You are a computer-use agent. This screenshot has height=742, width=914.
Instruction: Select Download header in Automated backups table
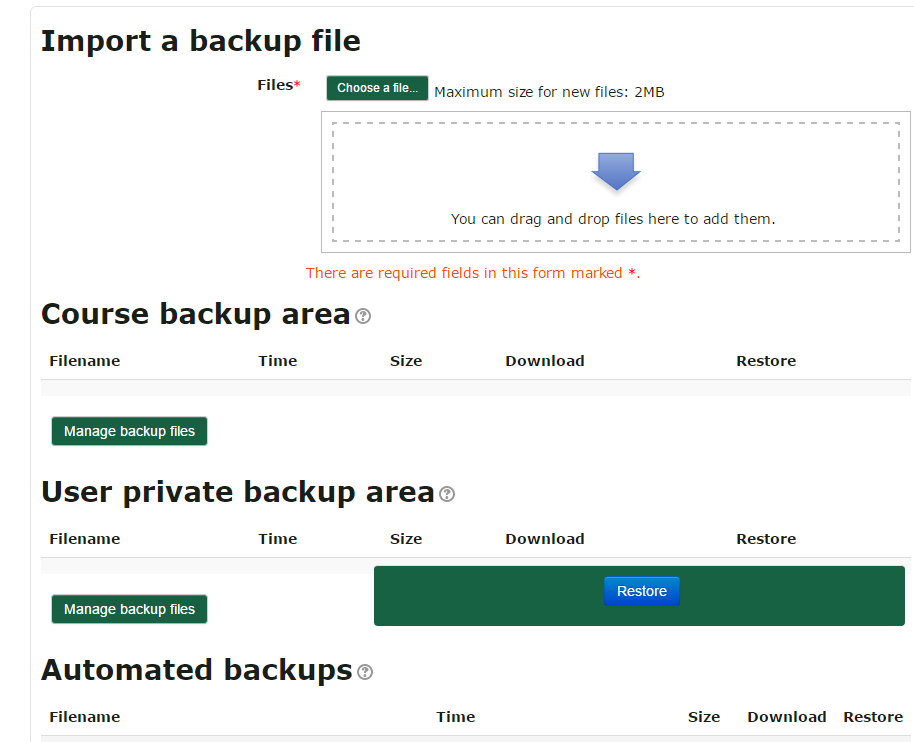786,716
